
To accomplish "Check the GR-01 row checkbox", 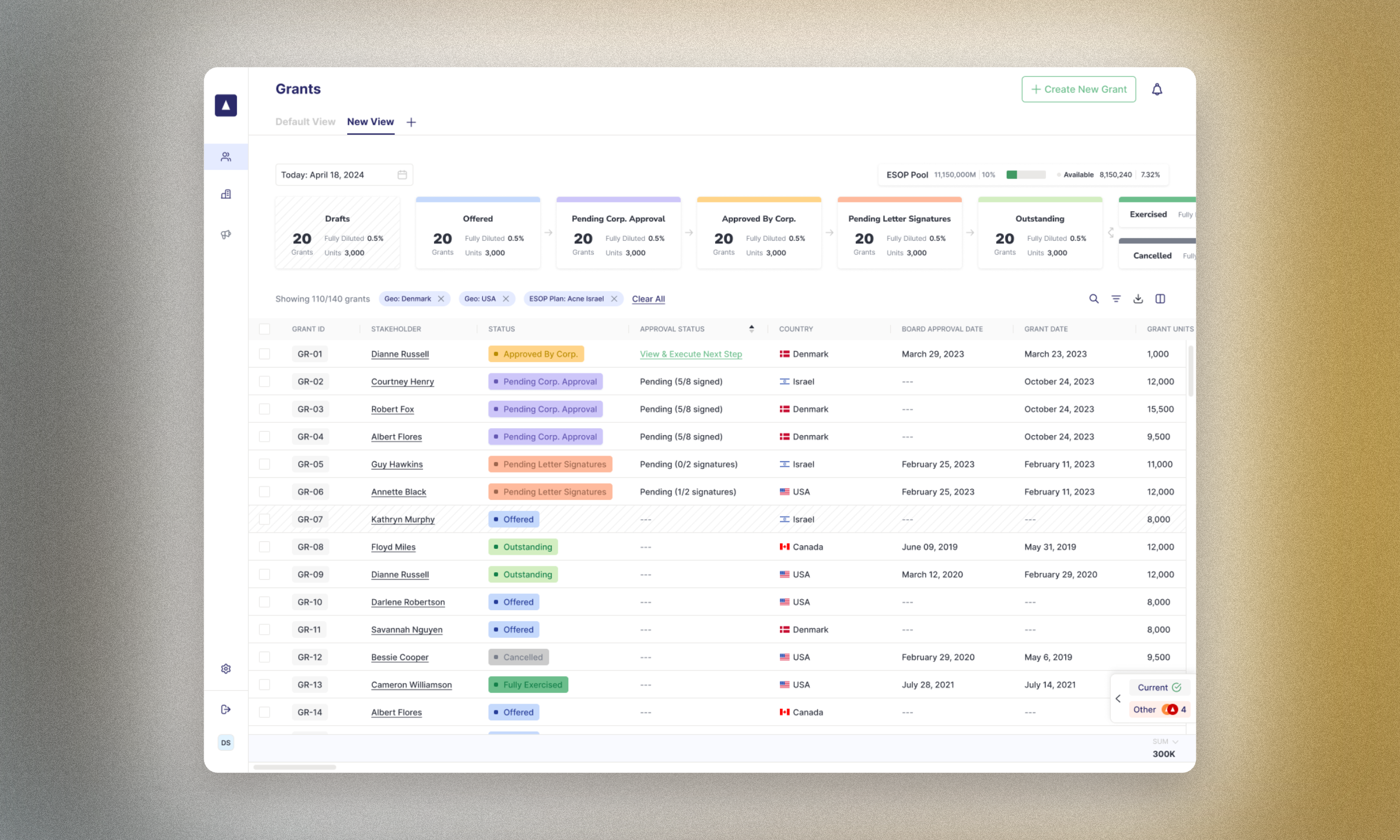I will point(264,354).
